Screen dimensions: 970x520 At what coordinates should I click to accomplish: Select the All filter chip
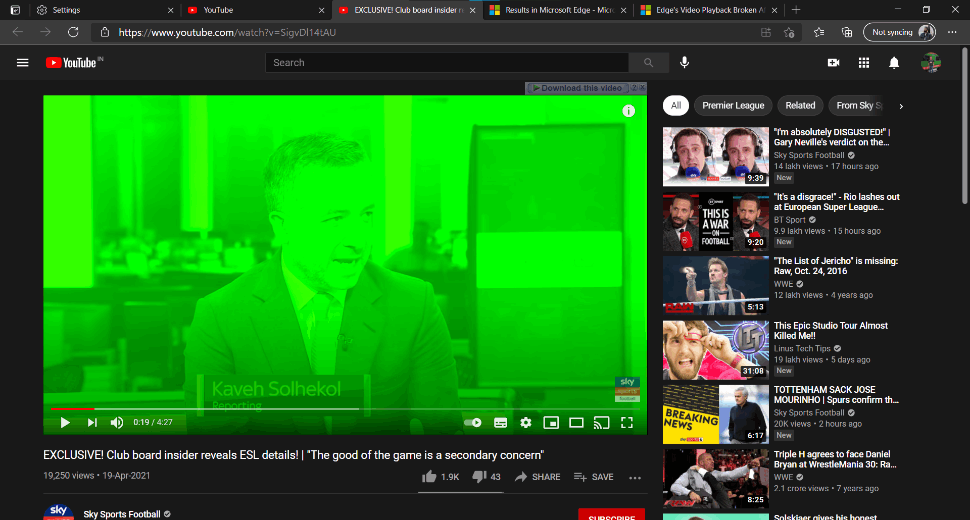[x=676, y=106]
